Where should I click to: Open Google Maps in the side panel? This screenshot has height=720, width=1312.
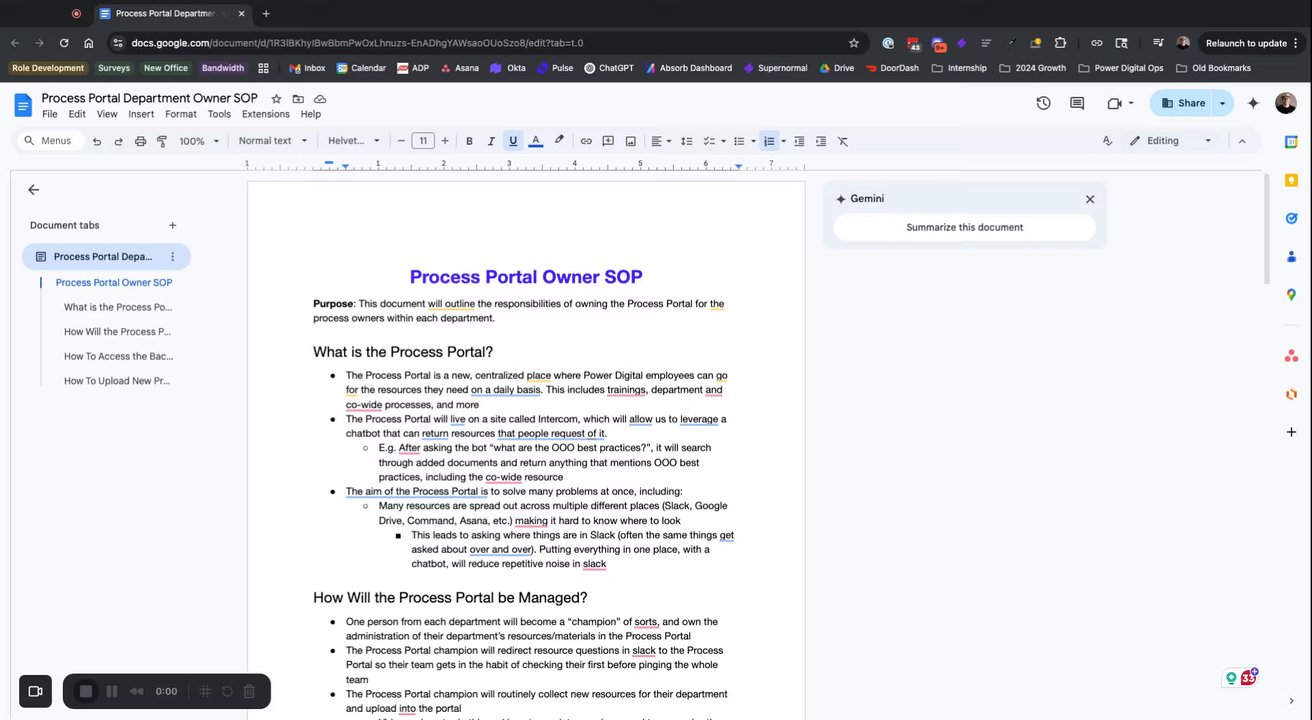[1291, 294]
